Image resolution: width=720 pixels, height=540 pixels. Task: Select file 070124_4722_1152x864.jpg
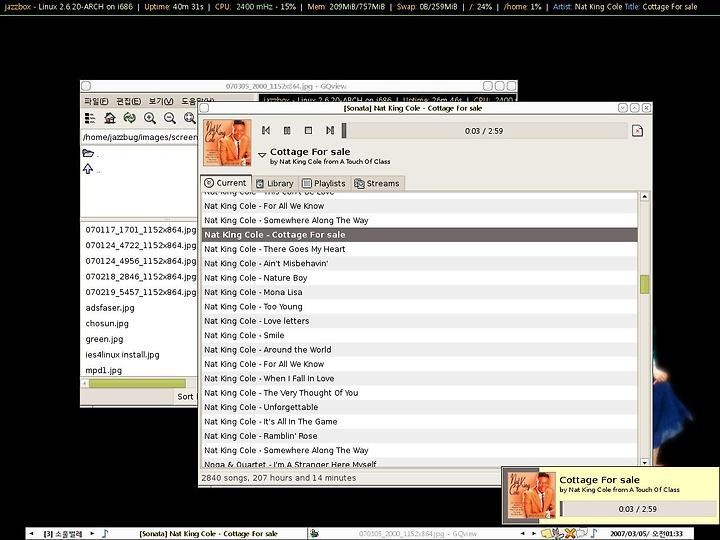click(141, 245)
